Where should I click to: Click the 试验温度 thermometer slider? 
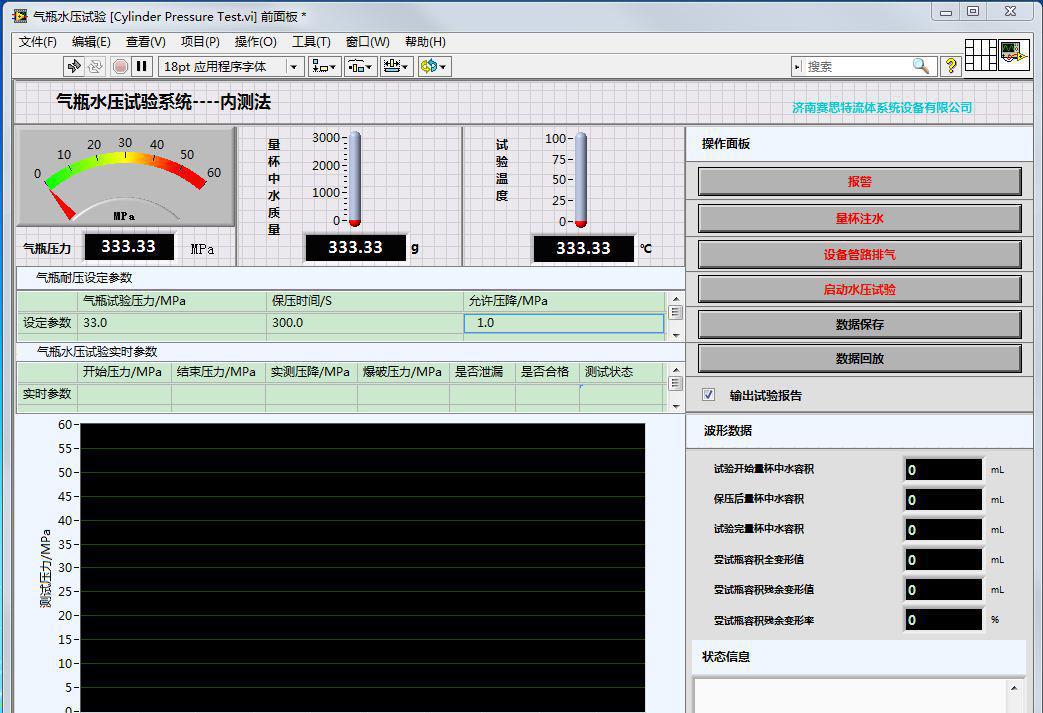pyautogui.click(x=581, y=180)
